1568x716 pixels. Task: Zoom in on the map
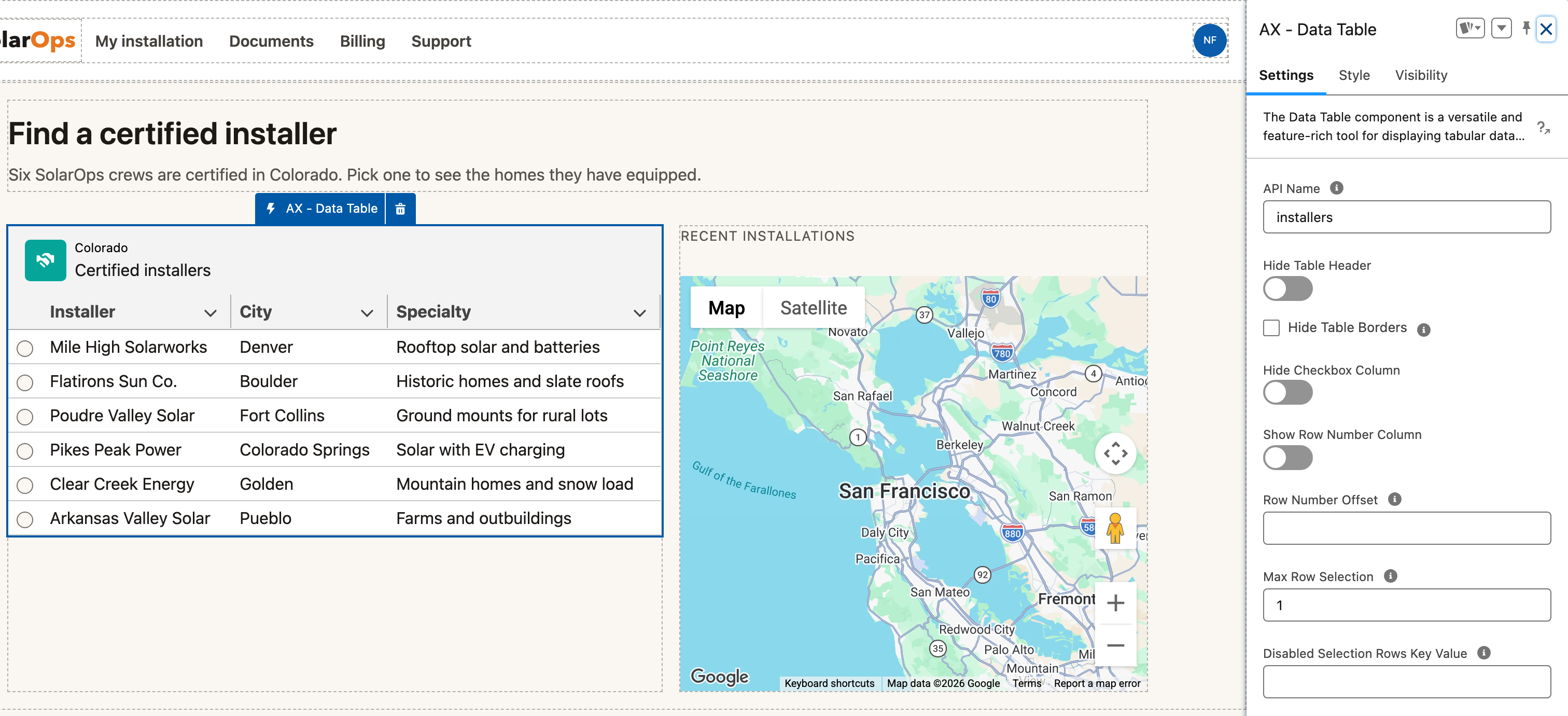coord(1115,603)
